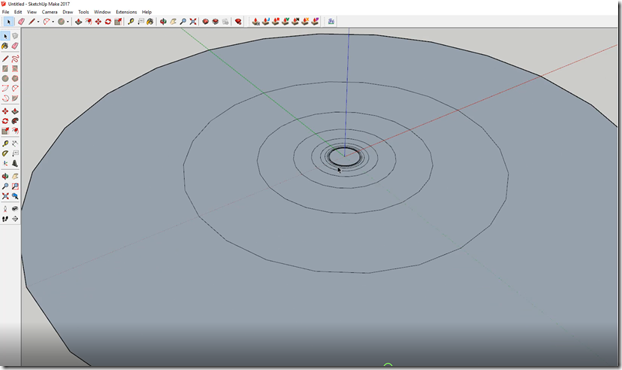The image size is (622, 370).
Task: Select the Make Component tool
Action: pos(15,36)
